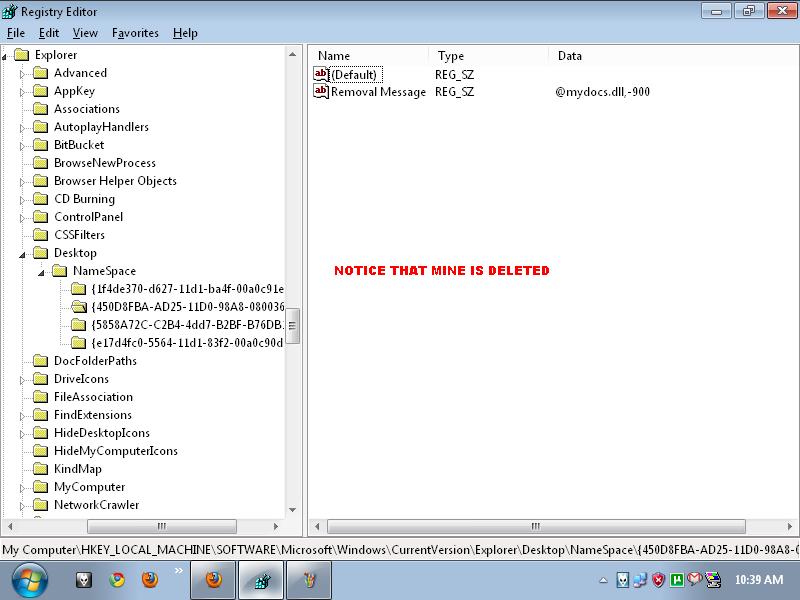Click the 10:39 AM taskbar clock
The width and height of the screenshot is (800, 600).
click(759, 580)
